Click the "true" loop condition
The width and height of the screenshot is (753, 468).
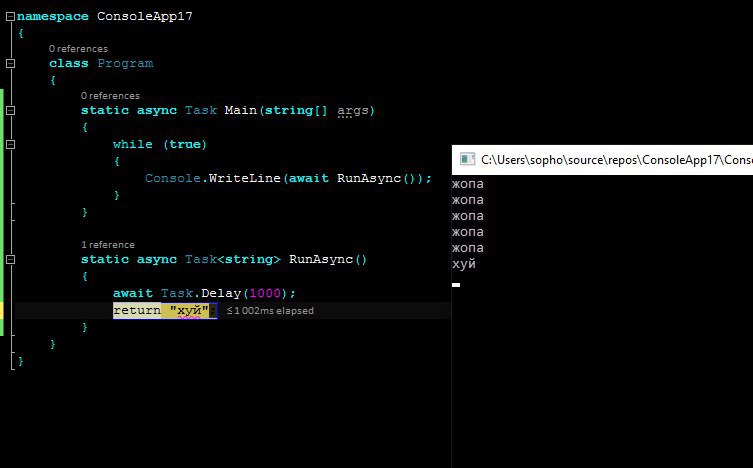[x=185, y=144]
